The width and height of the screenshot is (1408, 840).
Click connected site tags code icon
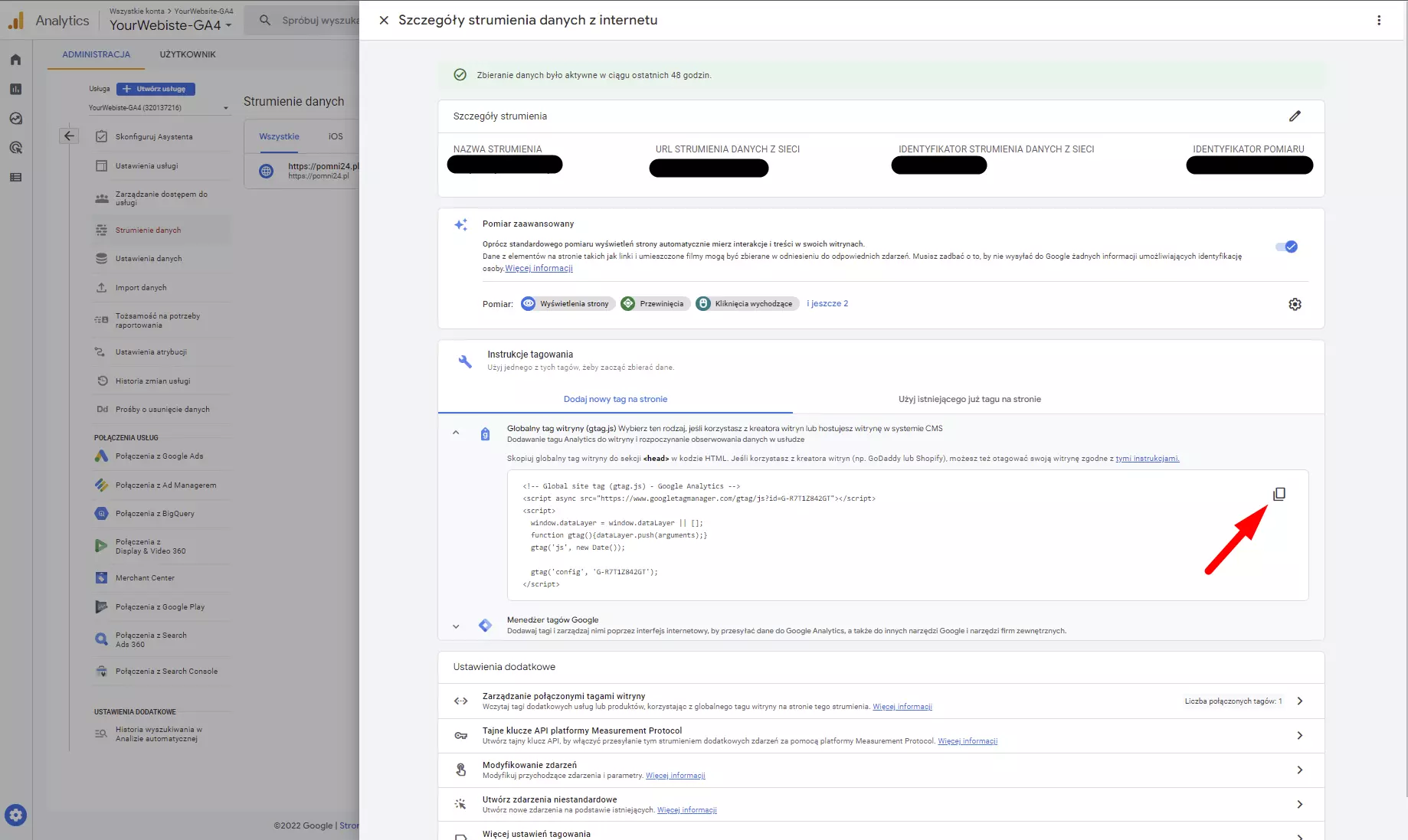point(460,701)
